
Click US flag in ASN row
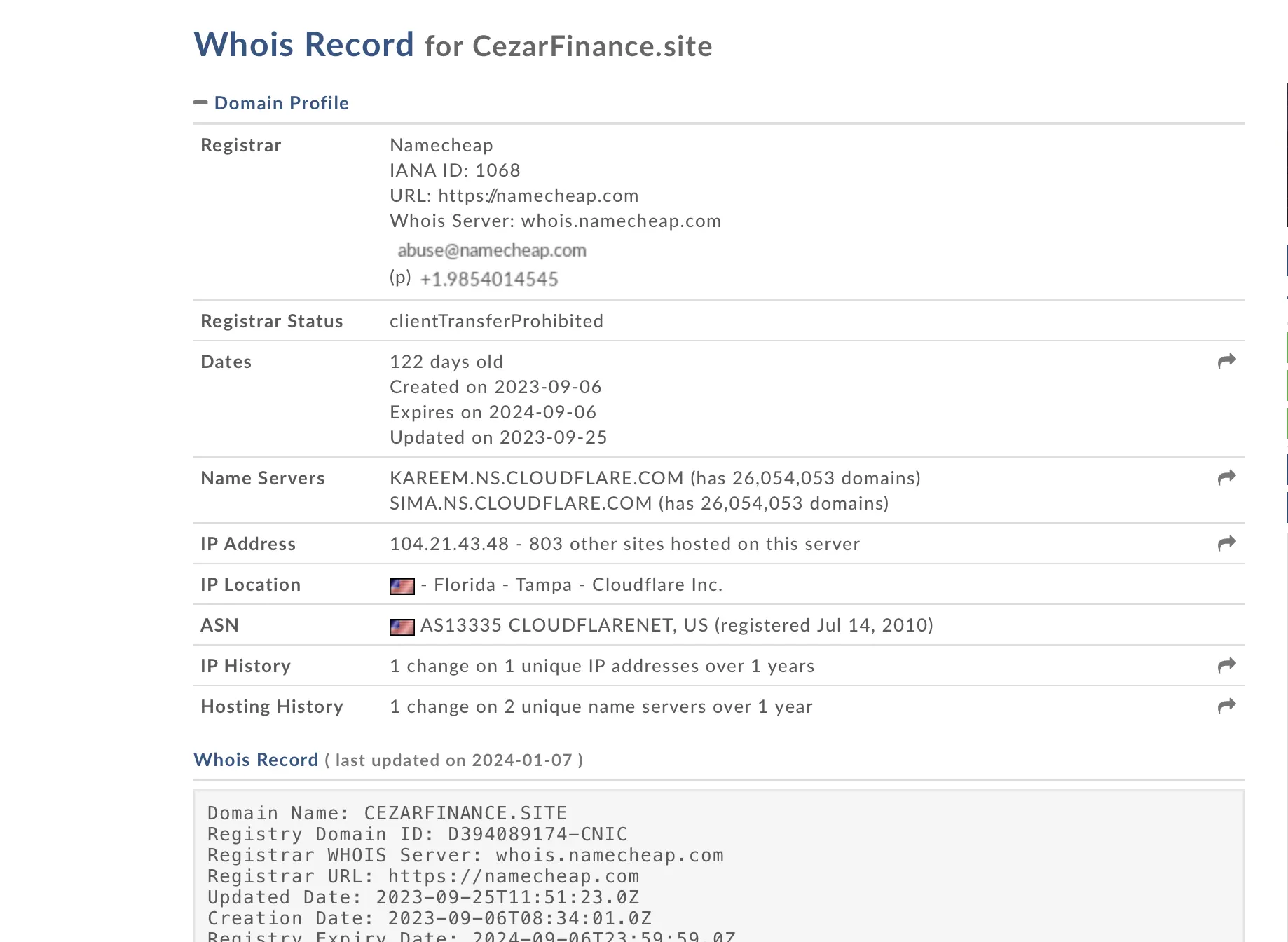[x=402, y=627]
